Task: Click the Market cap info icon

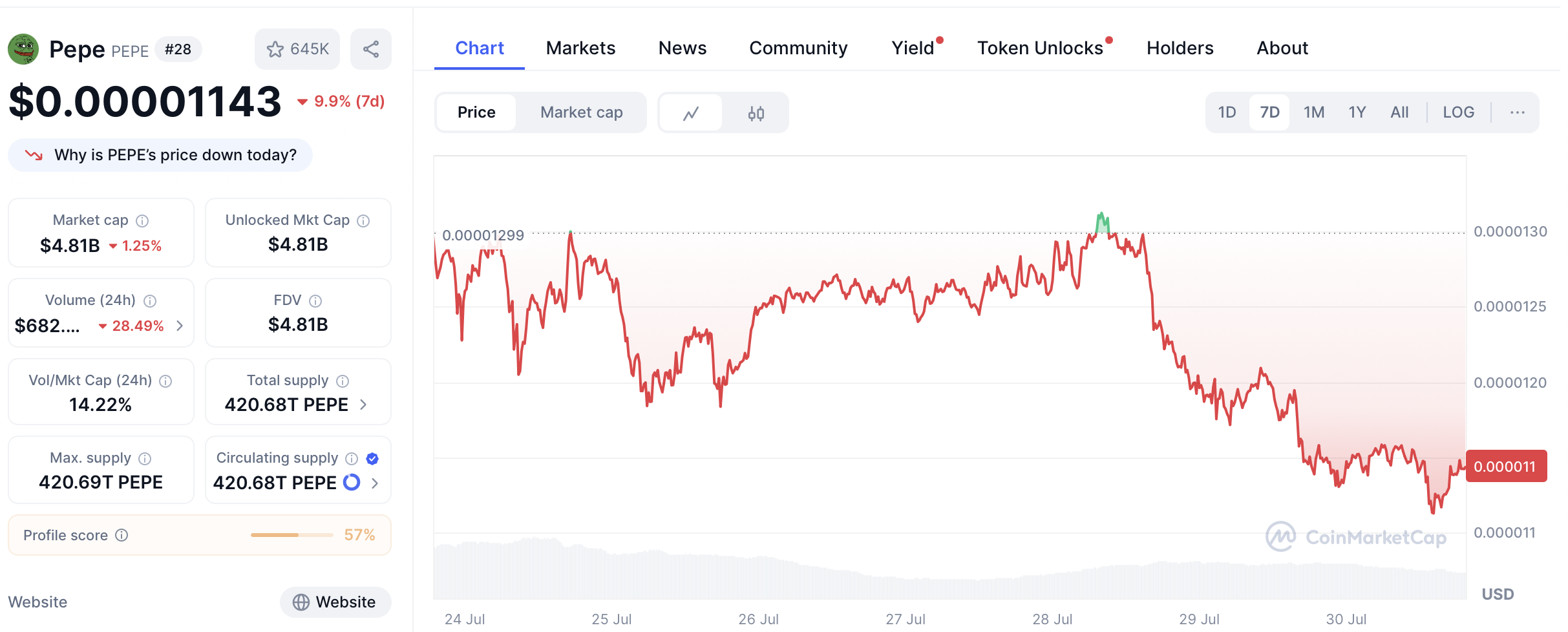Action: (x=142, y=221)
